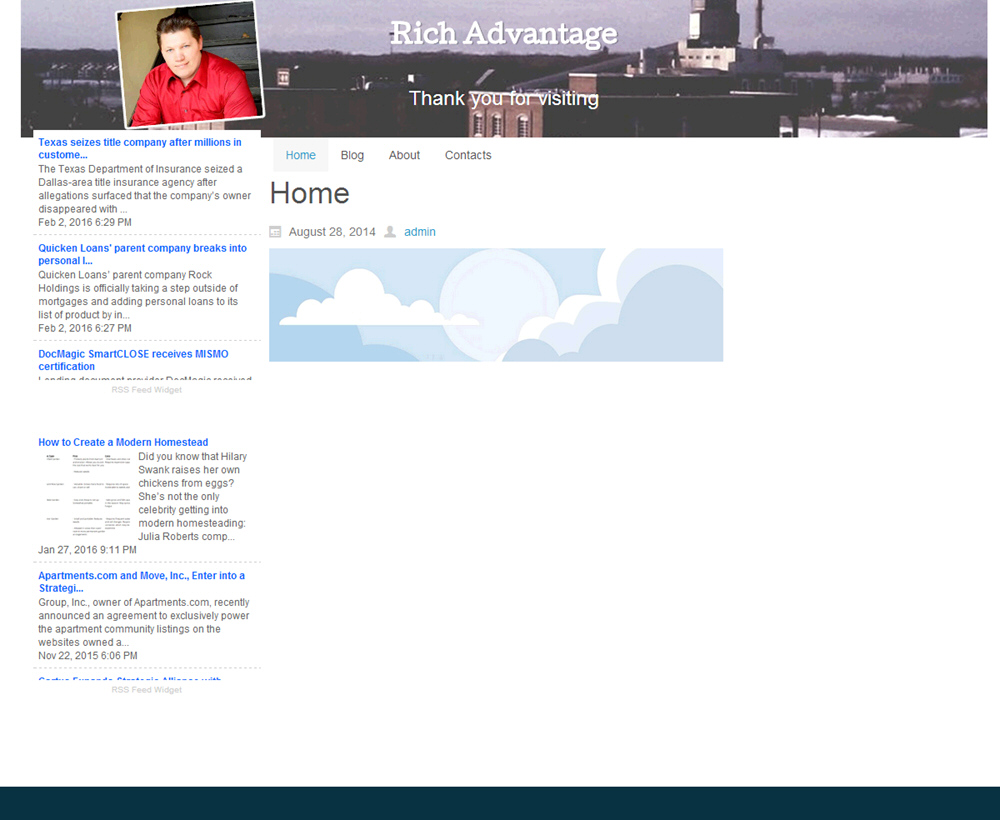Viewport: 1000px width, 820px height.
Task: Click the 'August 28, 2014' post date
Action: pos(332,232)
